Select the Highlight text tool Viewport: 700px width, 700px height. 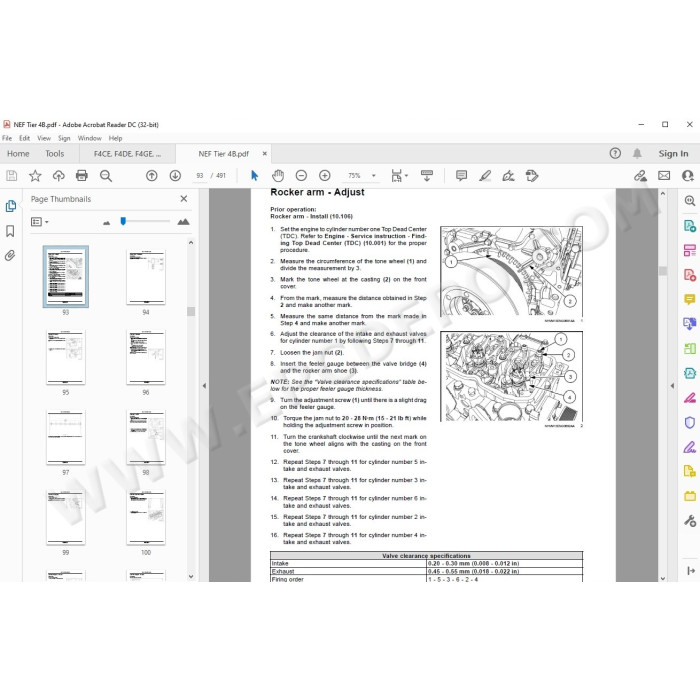[x=485, y=176]
